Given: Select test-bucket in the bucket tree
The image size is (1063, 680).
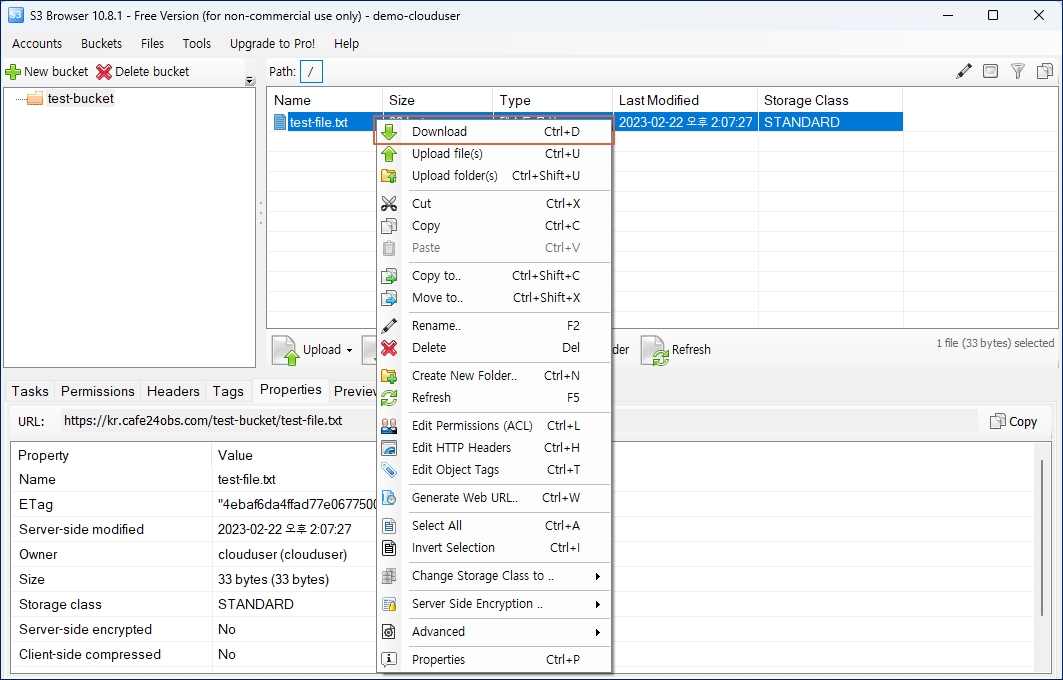Looking at the screenshot, I should point(80,99).
